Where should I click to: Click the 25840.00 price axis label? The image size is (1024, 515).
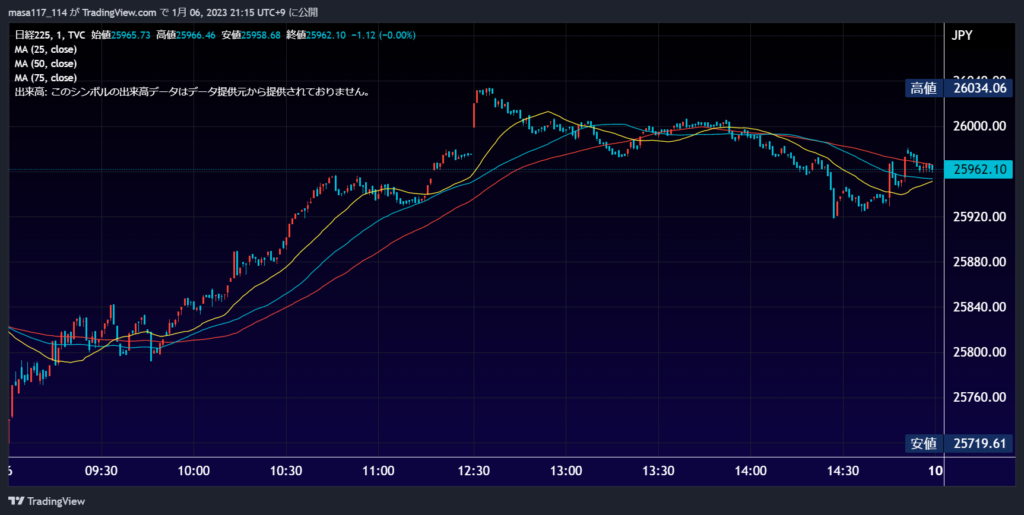pos(979,307)
